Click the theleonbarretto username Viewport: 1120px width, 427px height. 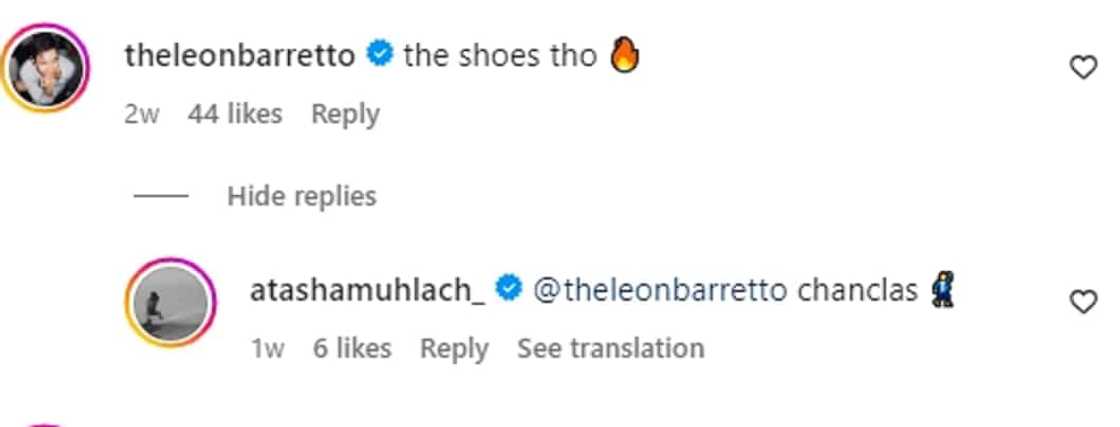click(x=239, y=56)
